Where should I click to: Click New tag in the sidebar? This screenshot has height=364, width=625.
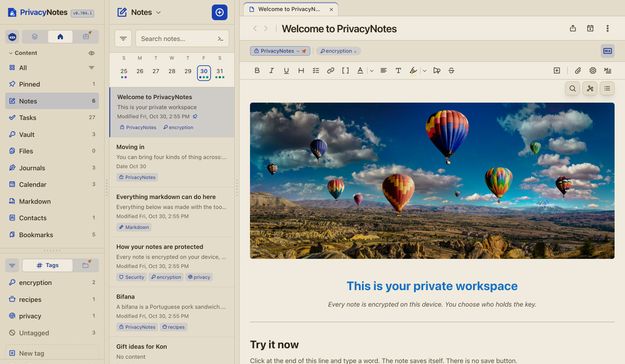click(52, 353)
